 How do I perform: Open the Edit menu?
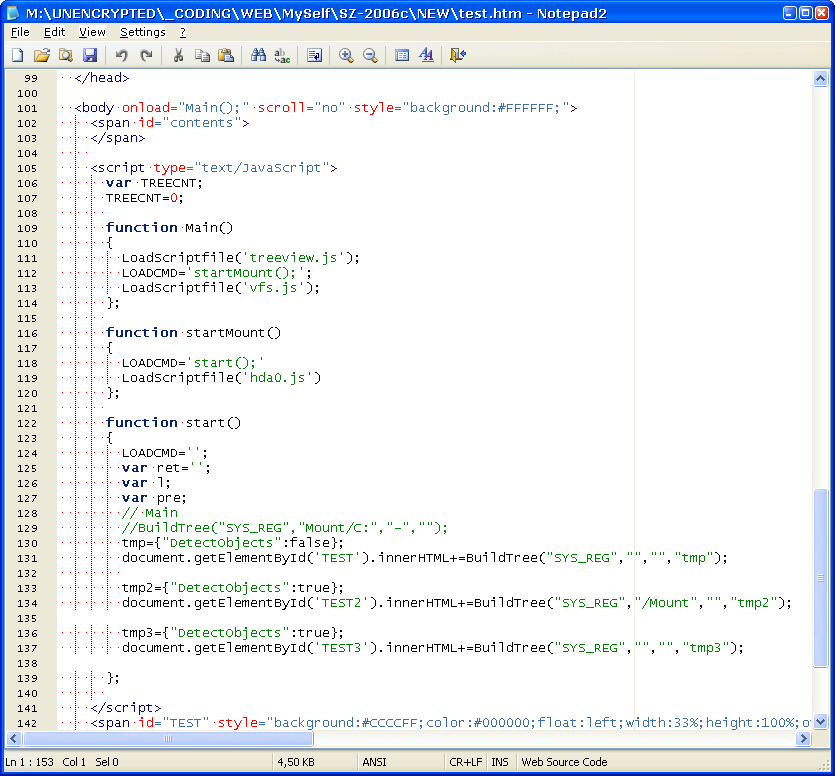[54, 32]
